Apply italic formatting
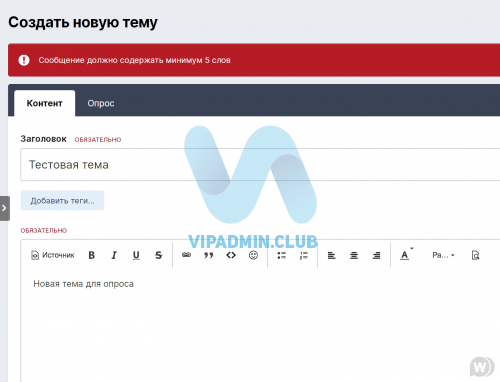Viewport: 500px width, 382px height. [x=114, y=255]
